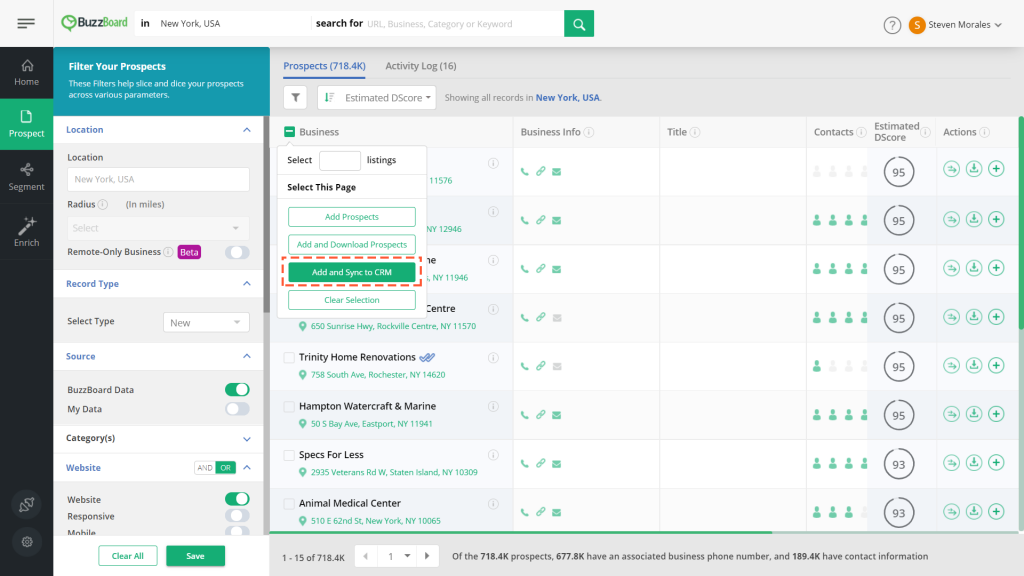Screen dimensions: 1024x576
Task: Click the Actions column info icon
Action: (984, 132)
